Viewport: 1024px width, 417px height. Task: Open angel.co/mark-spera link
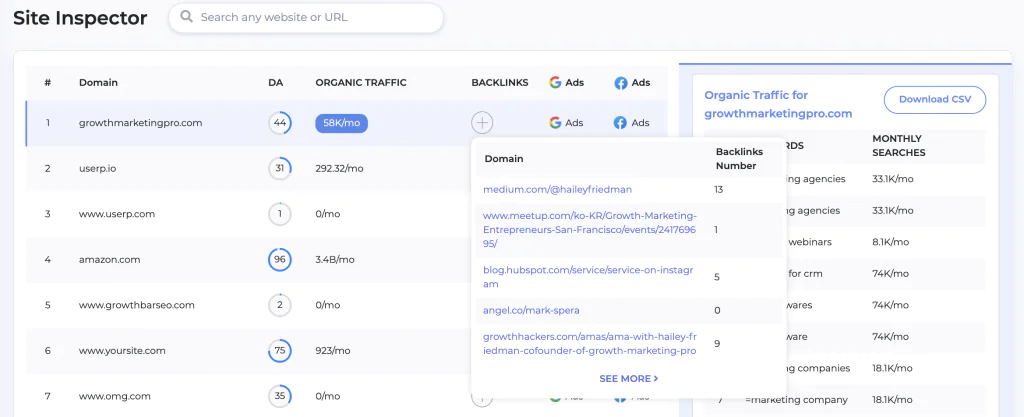(x=531, y=310)
